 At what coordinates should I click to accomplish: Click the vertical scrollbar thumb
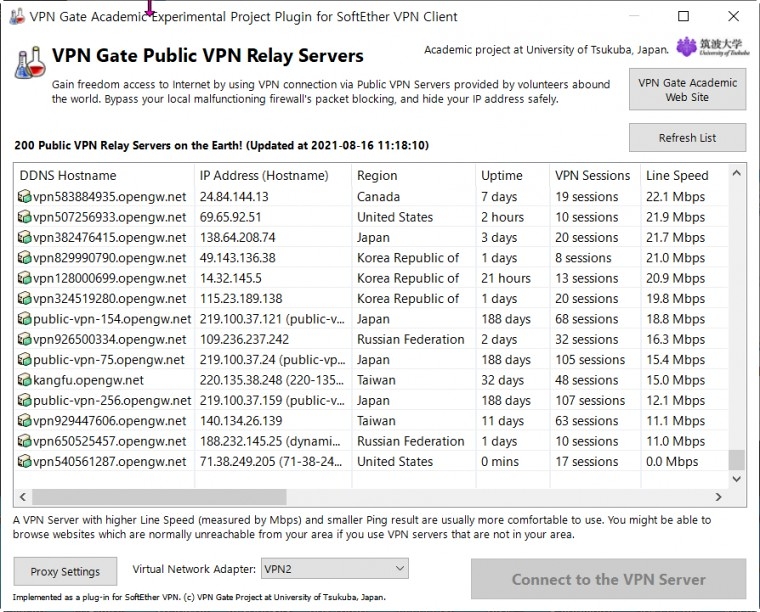(x=737, y=460)
